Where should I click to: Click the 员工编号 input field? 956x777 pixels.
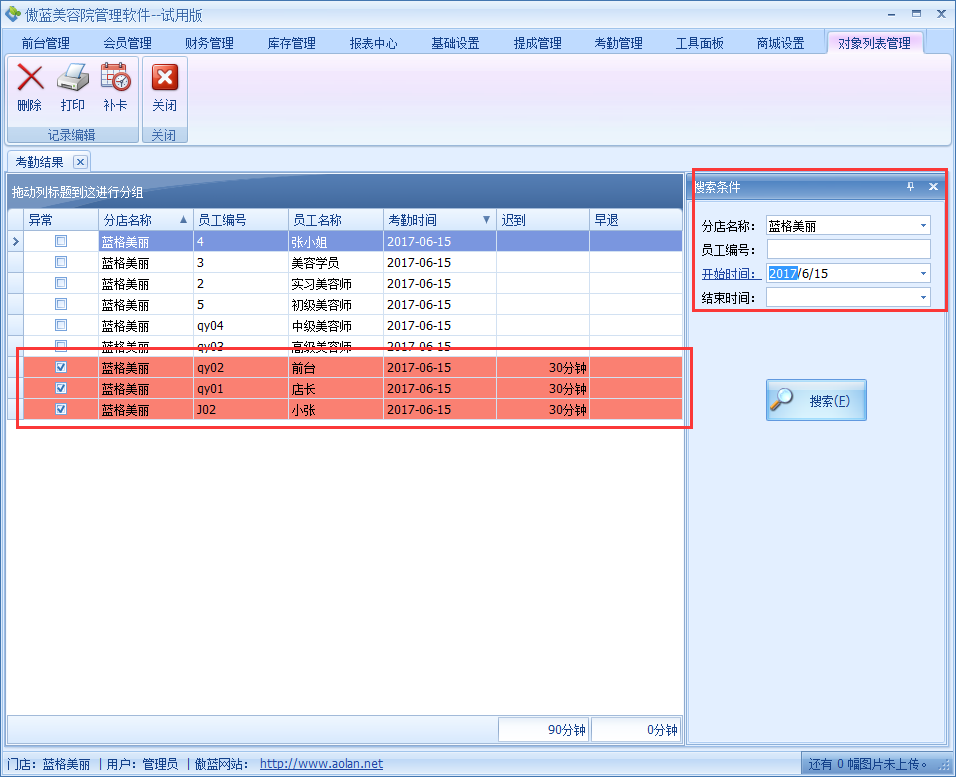click(848, 250)
